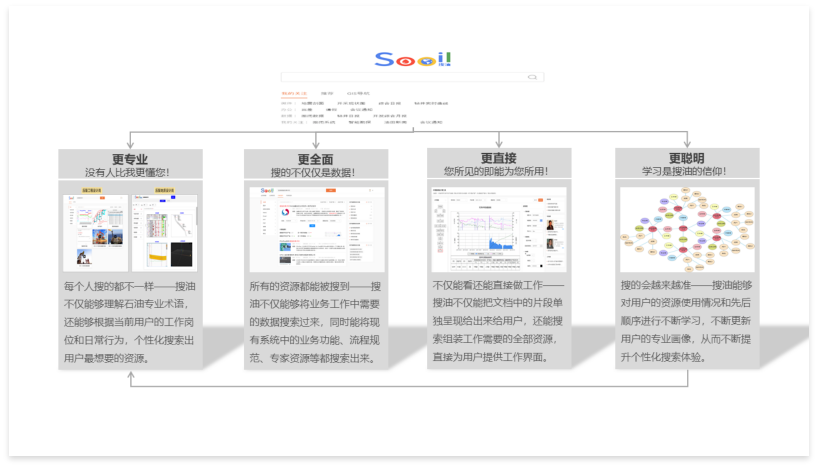Screen dimensions: 818x468
Task: Open the 会议通知 link in the 办公 row
Action: tap(362, 110)
